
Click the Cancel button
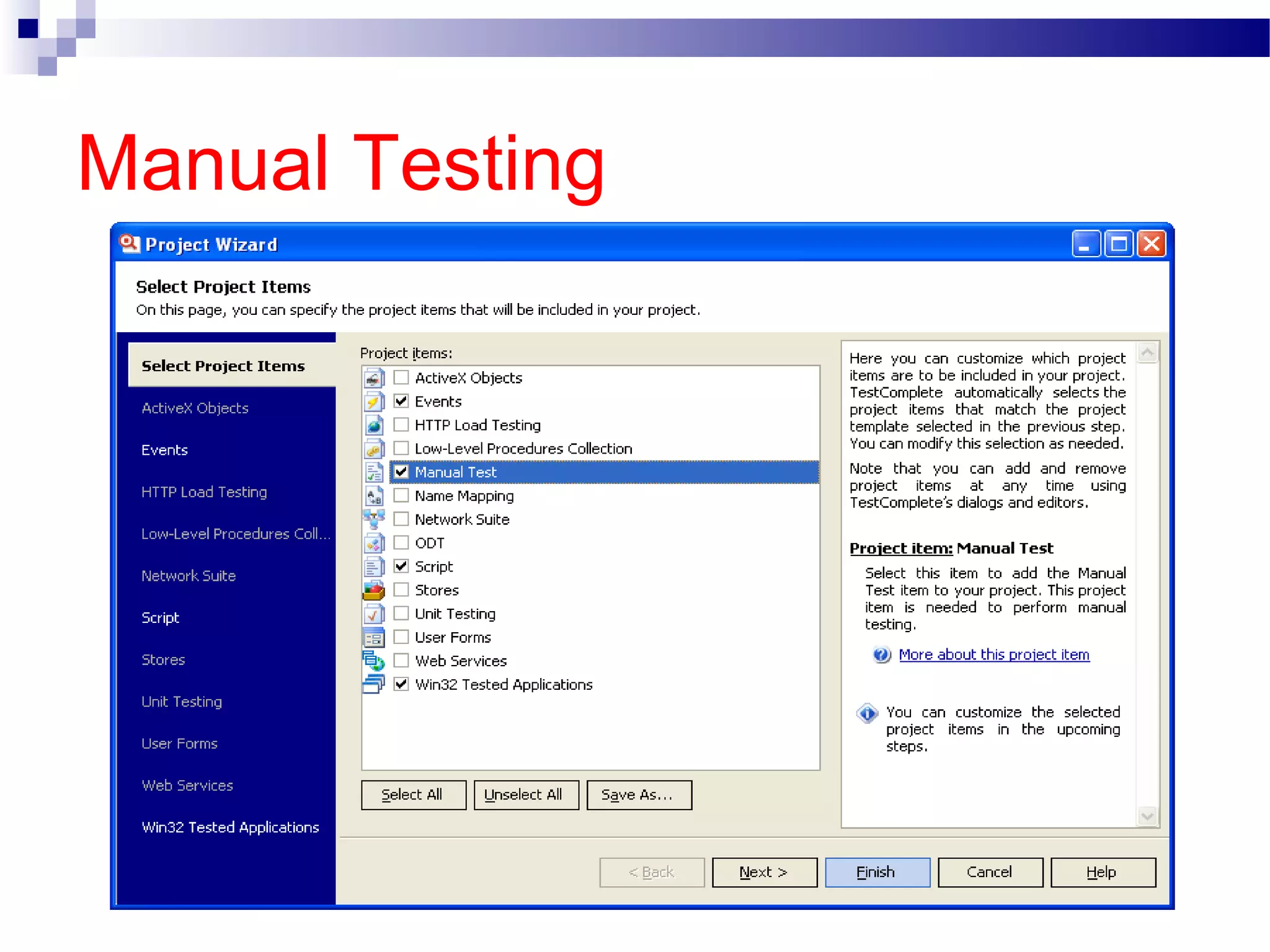(x=990, y=872)
